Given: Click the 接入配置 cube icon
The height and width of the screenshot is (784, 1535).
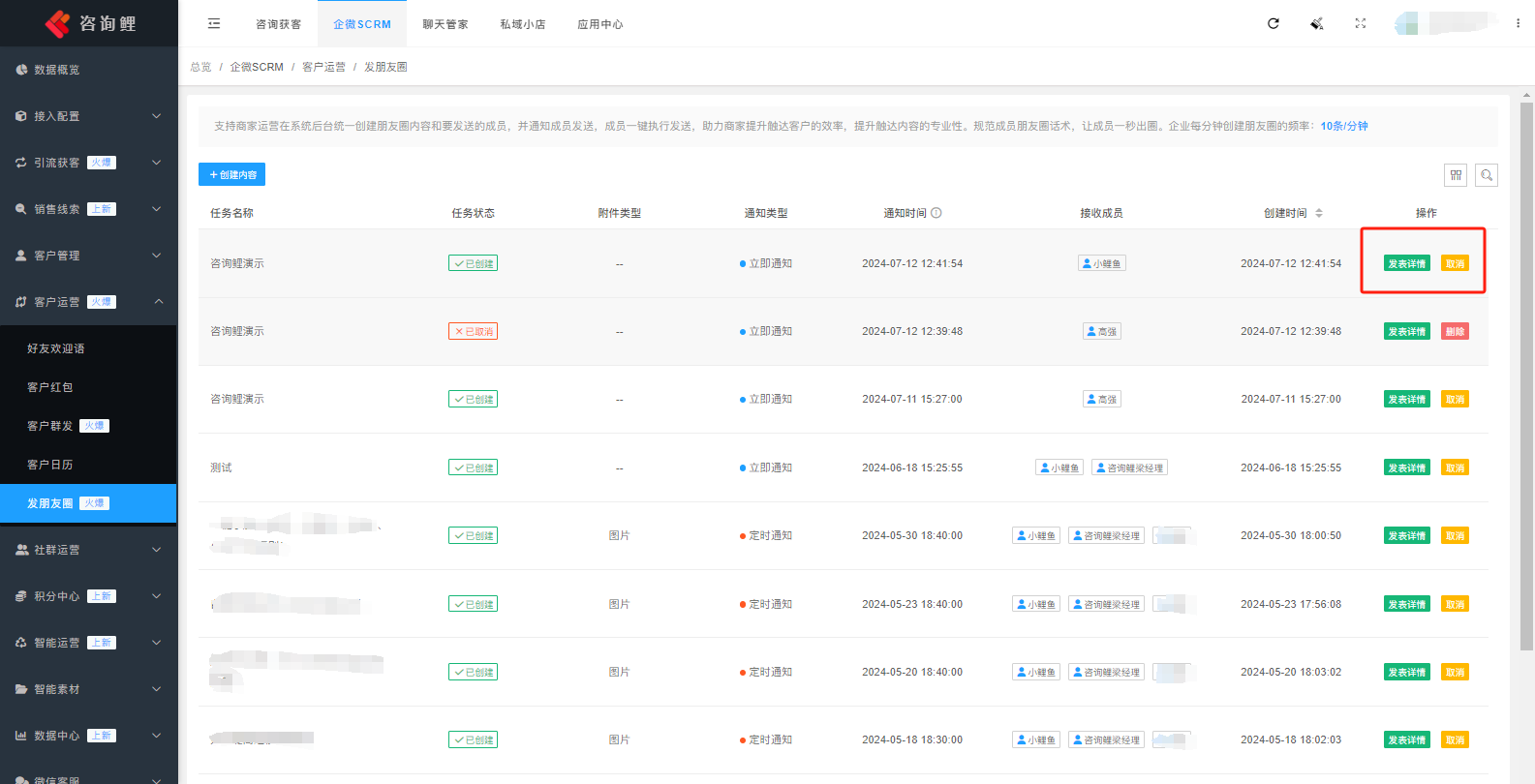Looking at the screenshot, I should pyautogui.click(x=21, y=116).
